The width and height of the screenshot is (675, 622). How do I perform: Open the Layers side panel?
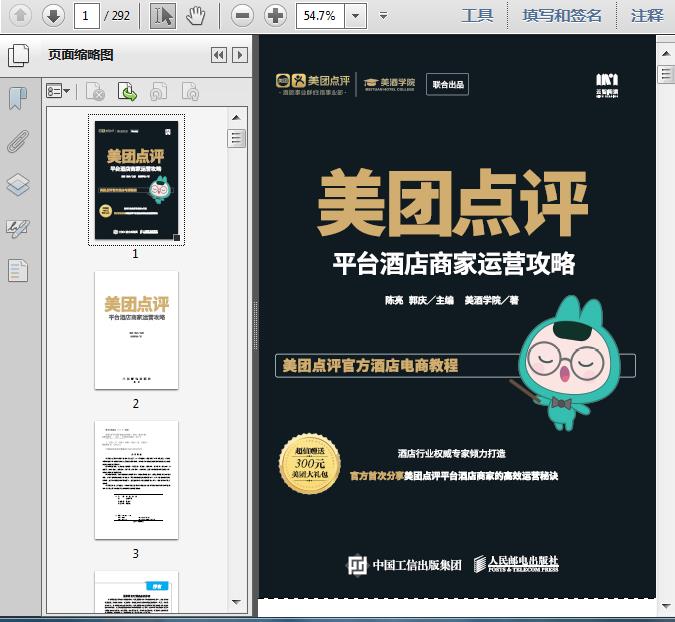(18, 185)
